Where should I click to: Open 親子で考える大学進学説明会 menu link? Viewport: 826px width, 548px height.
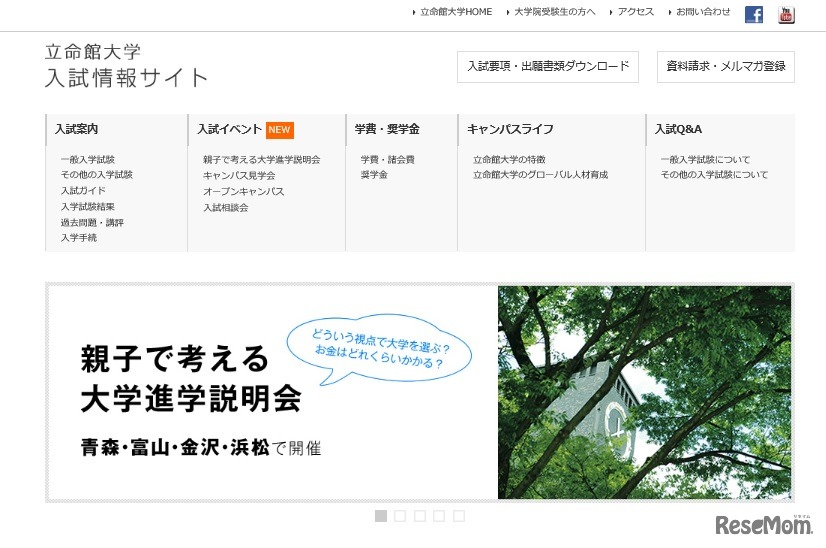[x=262, y=159]
